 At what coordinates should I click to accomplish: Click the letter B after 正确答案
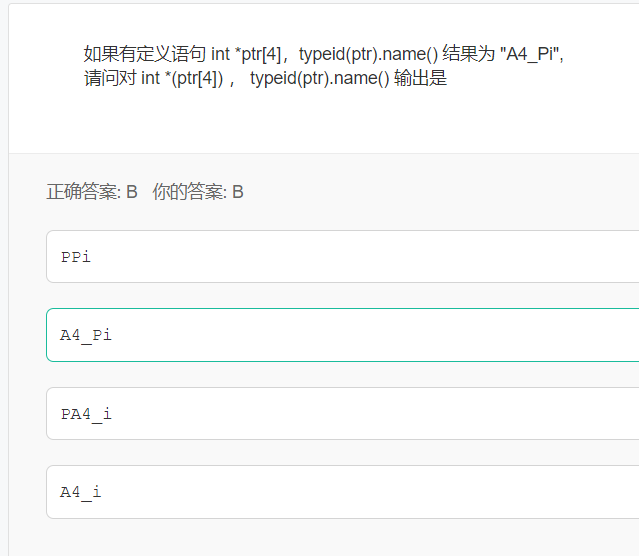point(131,192)
